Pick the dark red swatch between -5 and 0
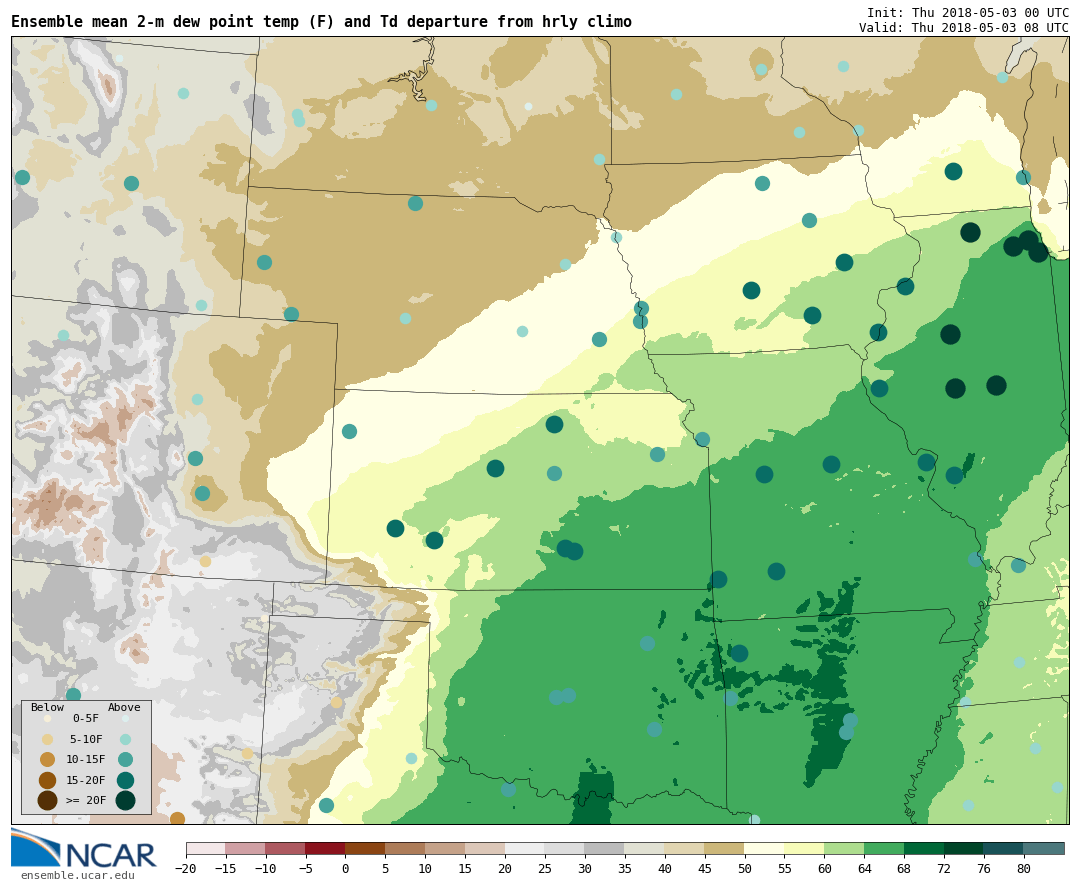The width and height of the screenshot is (1080, 887). tap(325, 848)
